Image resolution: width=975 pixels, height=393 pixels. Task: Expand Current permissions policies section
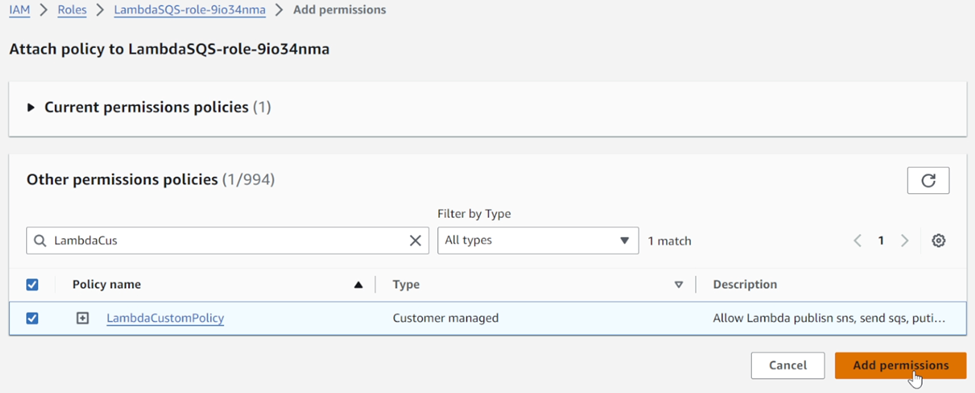tap(31, 108)
